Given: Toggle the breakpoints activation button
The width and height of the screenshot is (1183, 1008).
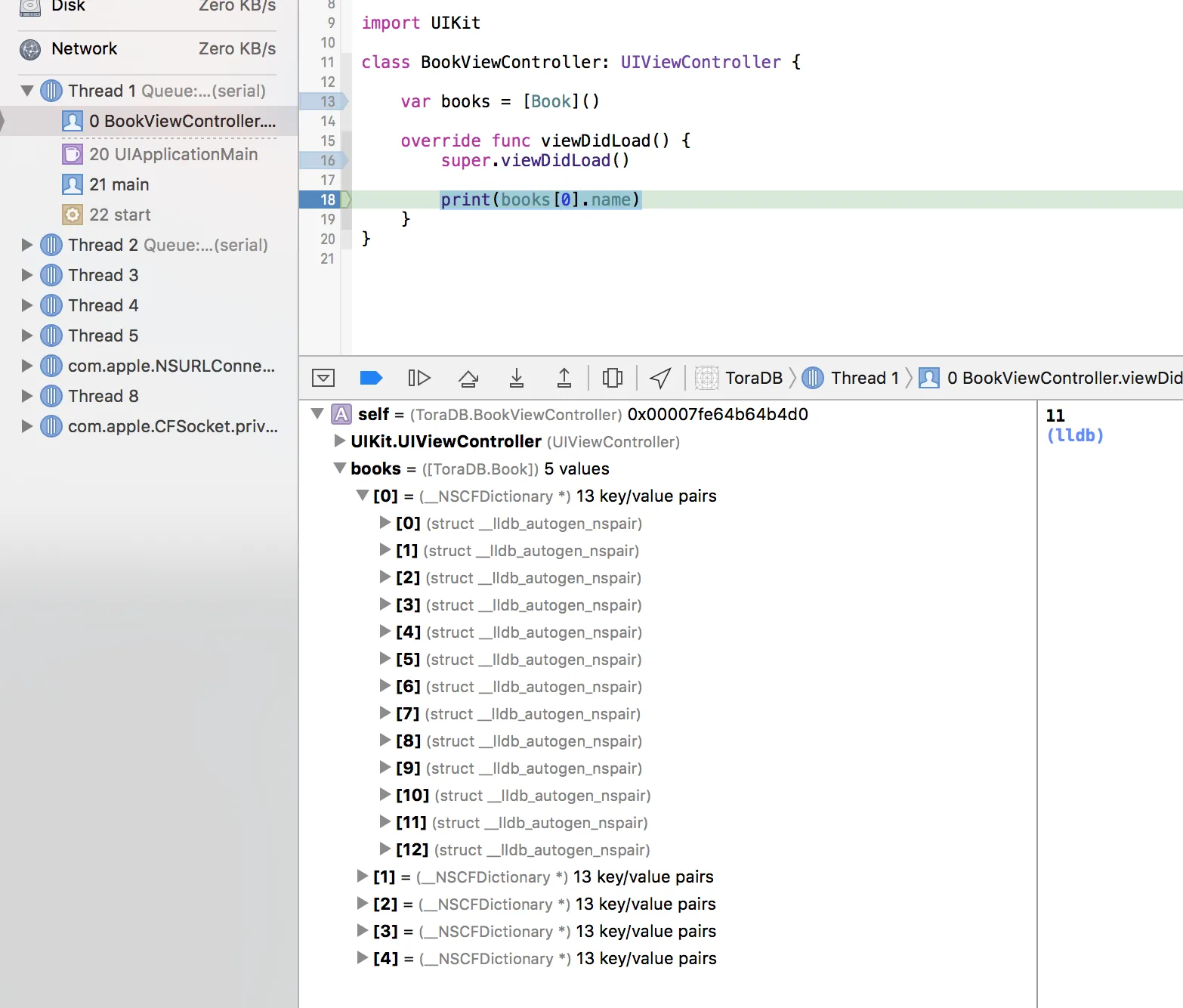Looking at the screenshot, I should [371, 378].
